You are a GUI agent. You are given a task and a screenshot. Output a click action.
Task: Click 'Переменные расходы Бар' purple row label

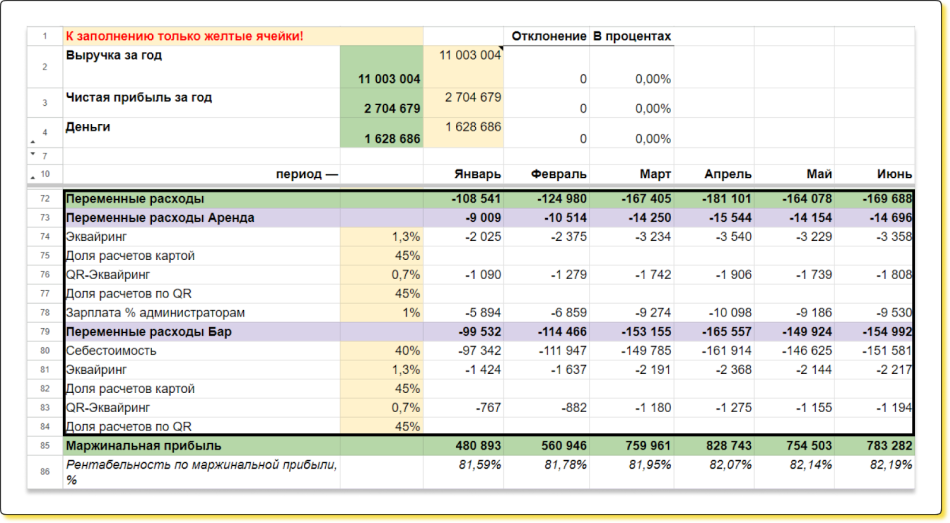(x=201, y=331)
